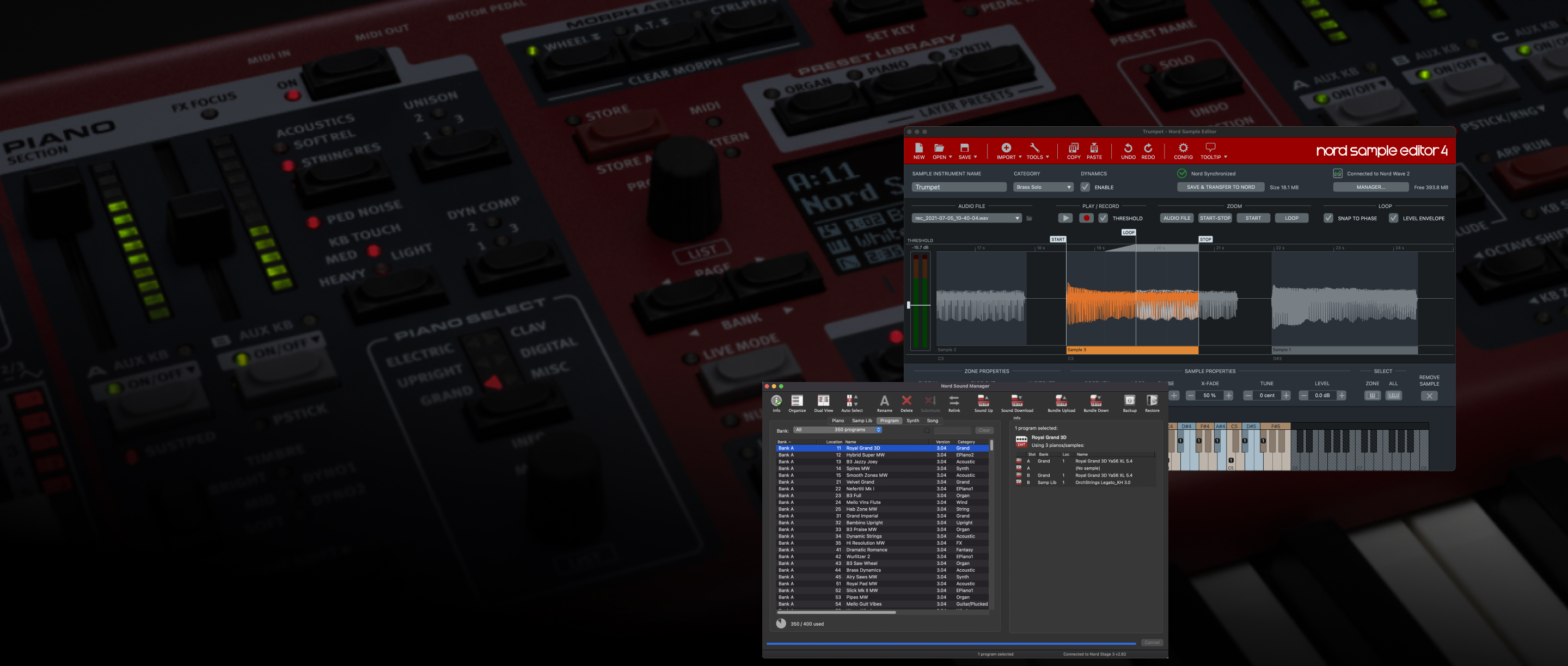Decrease TUNE value with minus button
The image size is (1568, 666).
click(x=1247, y=396)
